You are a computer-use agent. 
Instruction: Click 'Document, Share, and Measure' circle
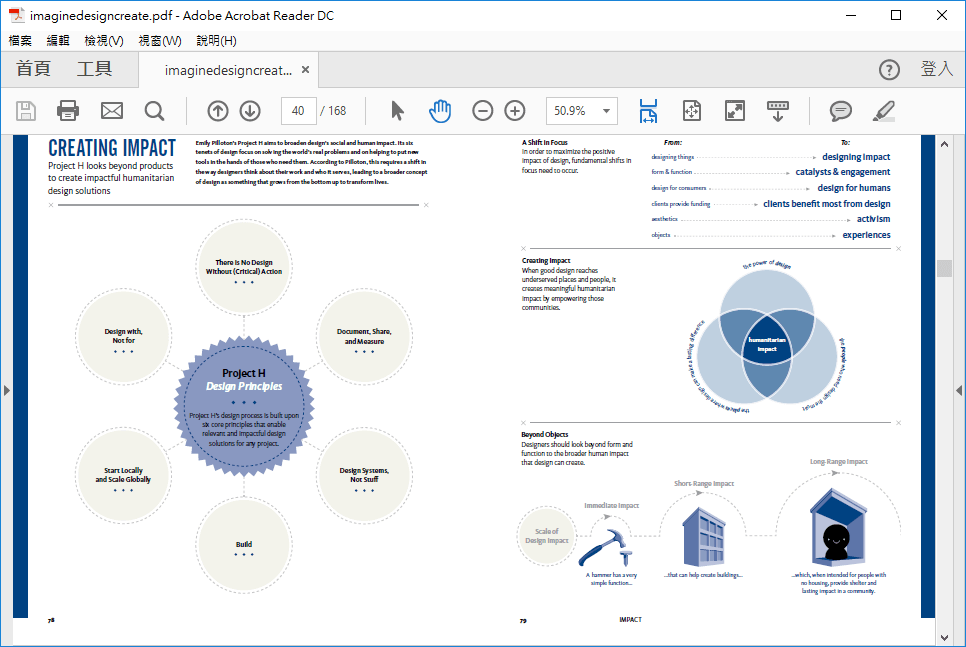364,336
